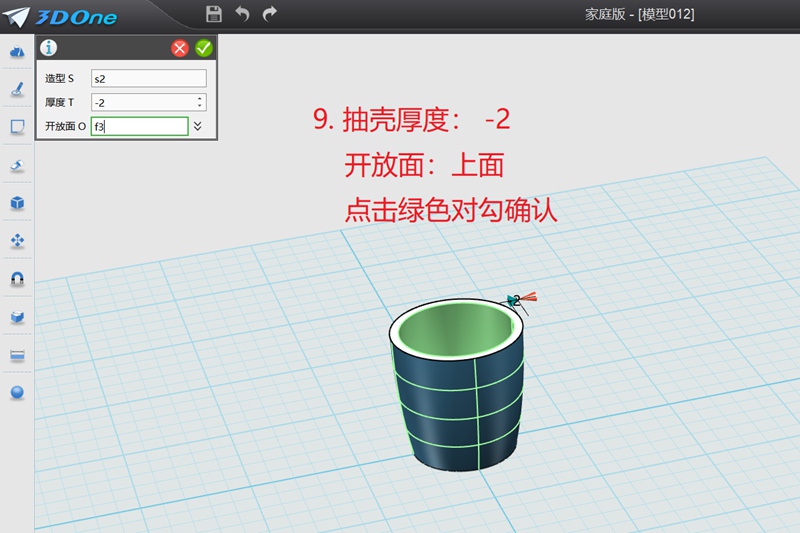
Task: Open the feature modeling tool icon
Action: click(17, 165)
